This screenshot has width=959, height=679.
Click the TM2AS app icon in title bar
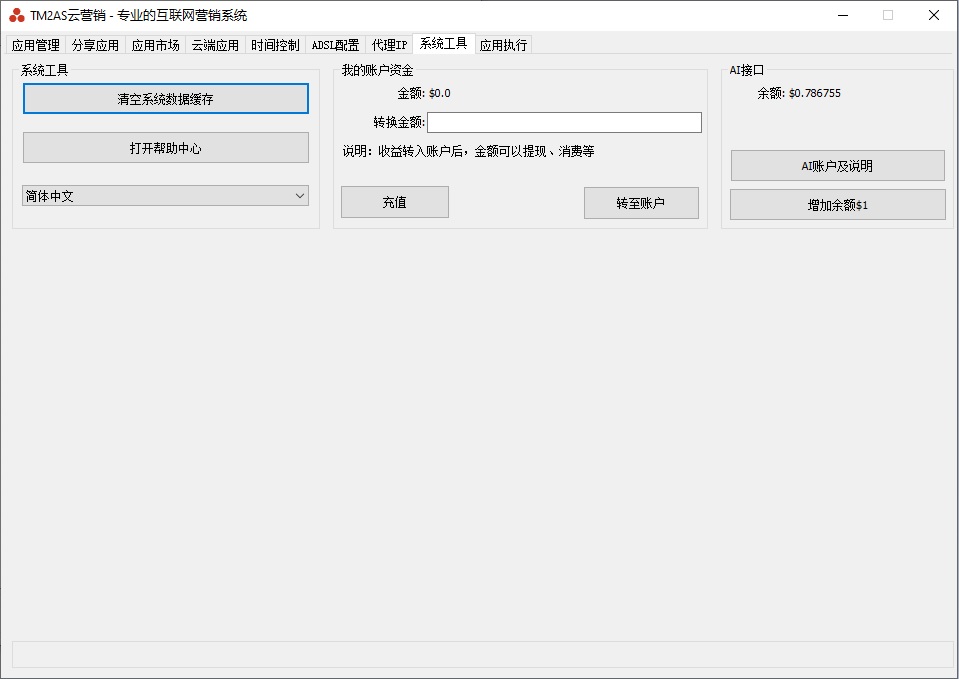tap(17, 15)
